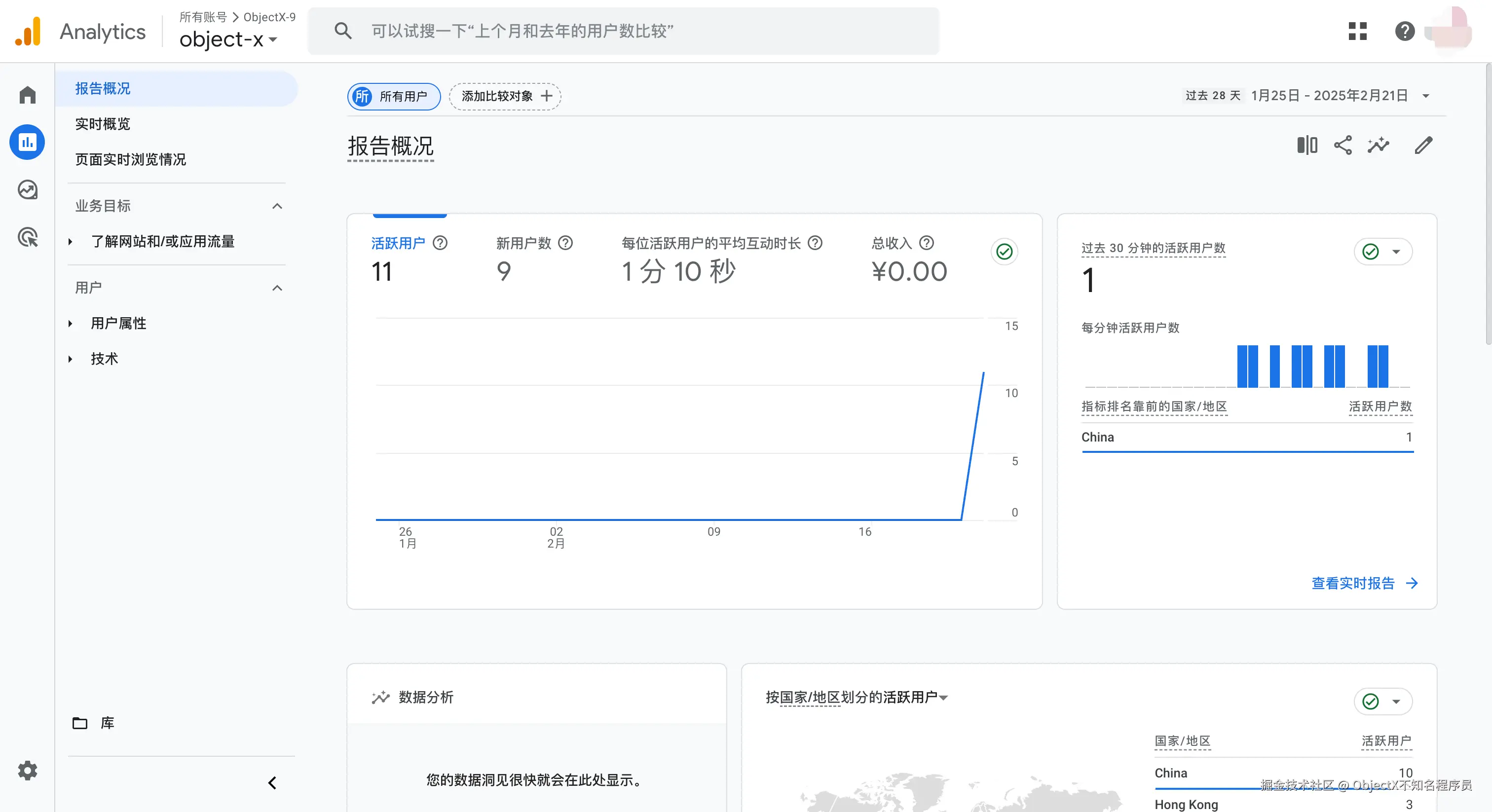
Task: Select 实时概览 in the navigation
Action: point(103,124)
